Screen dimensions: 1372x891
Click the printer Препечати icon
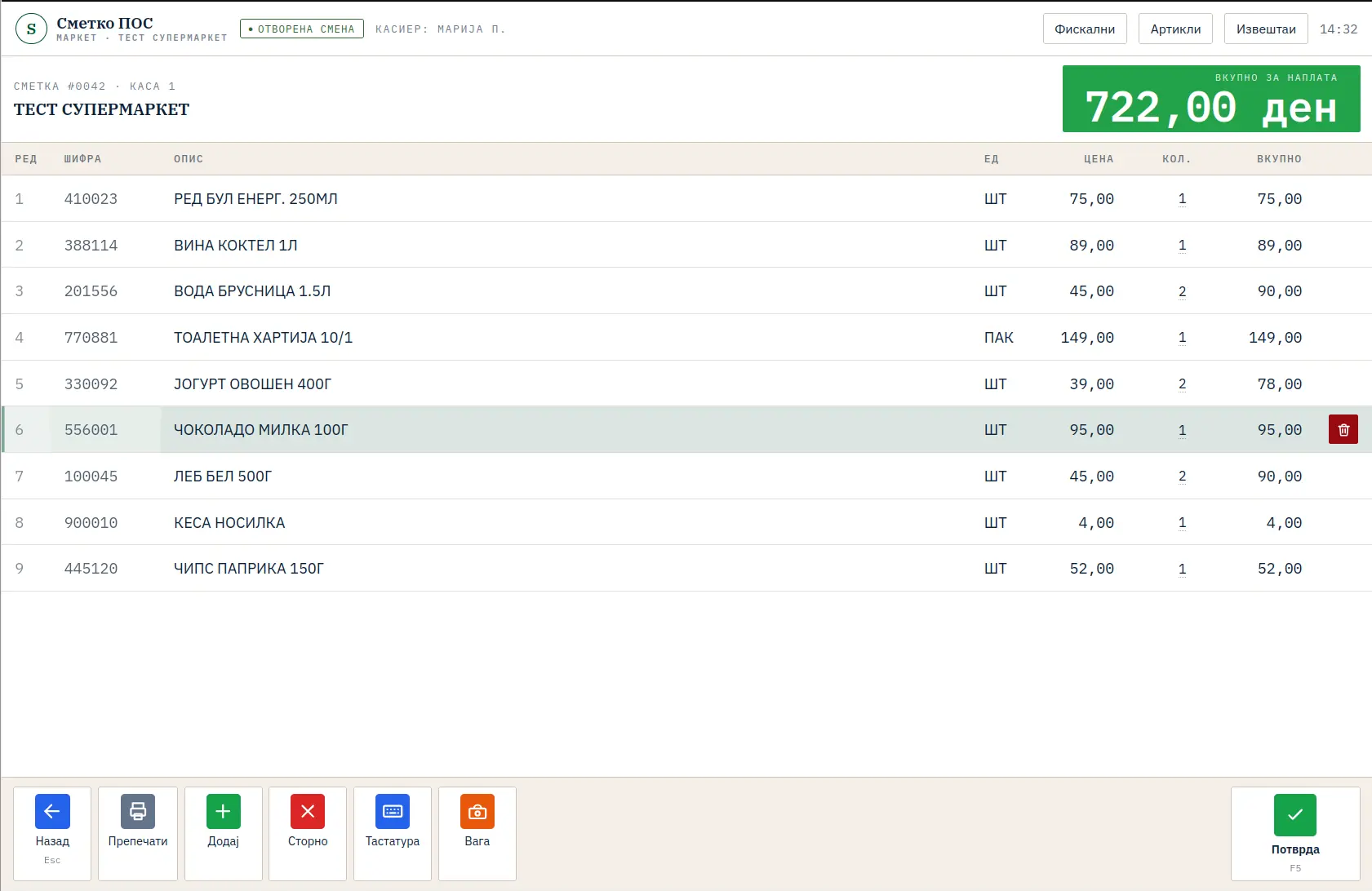138,811
